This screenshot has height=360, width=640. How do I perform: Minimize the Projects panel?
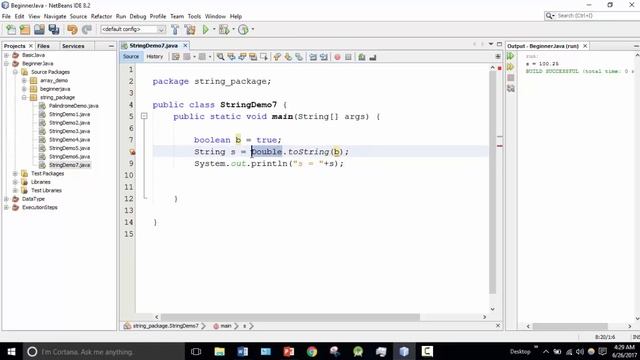click(111, 46)
